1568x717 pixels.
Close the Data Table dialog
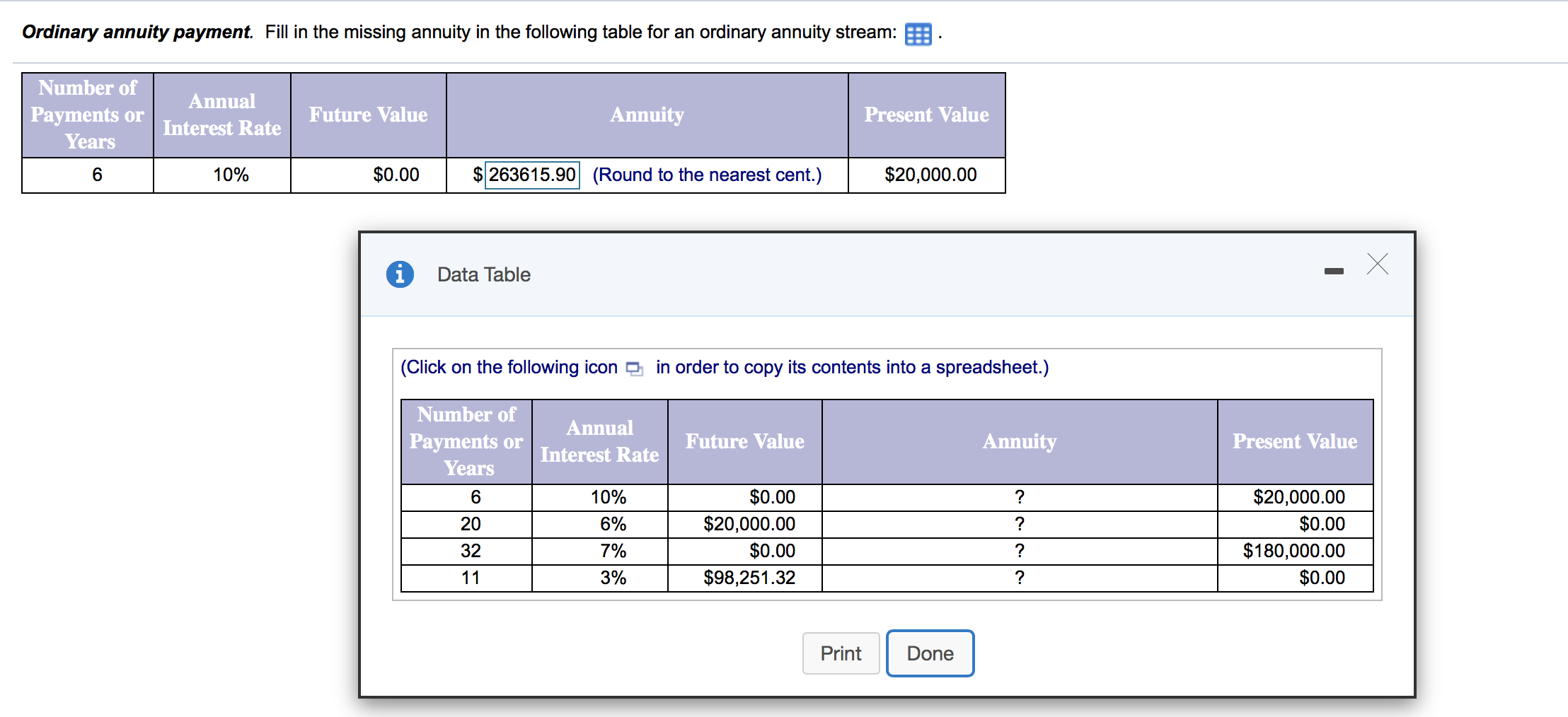[1377, 264]
